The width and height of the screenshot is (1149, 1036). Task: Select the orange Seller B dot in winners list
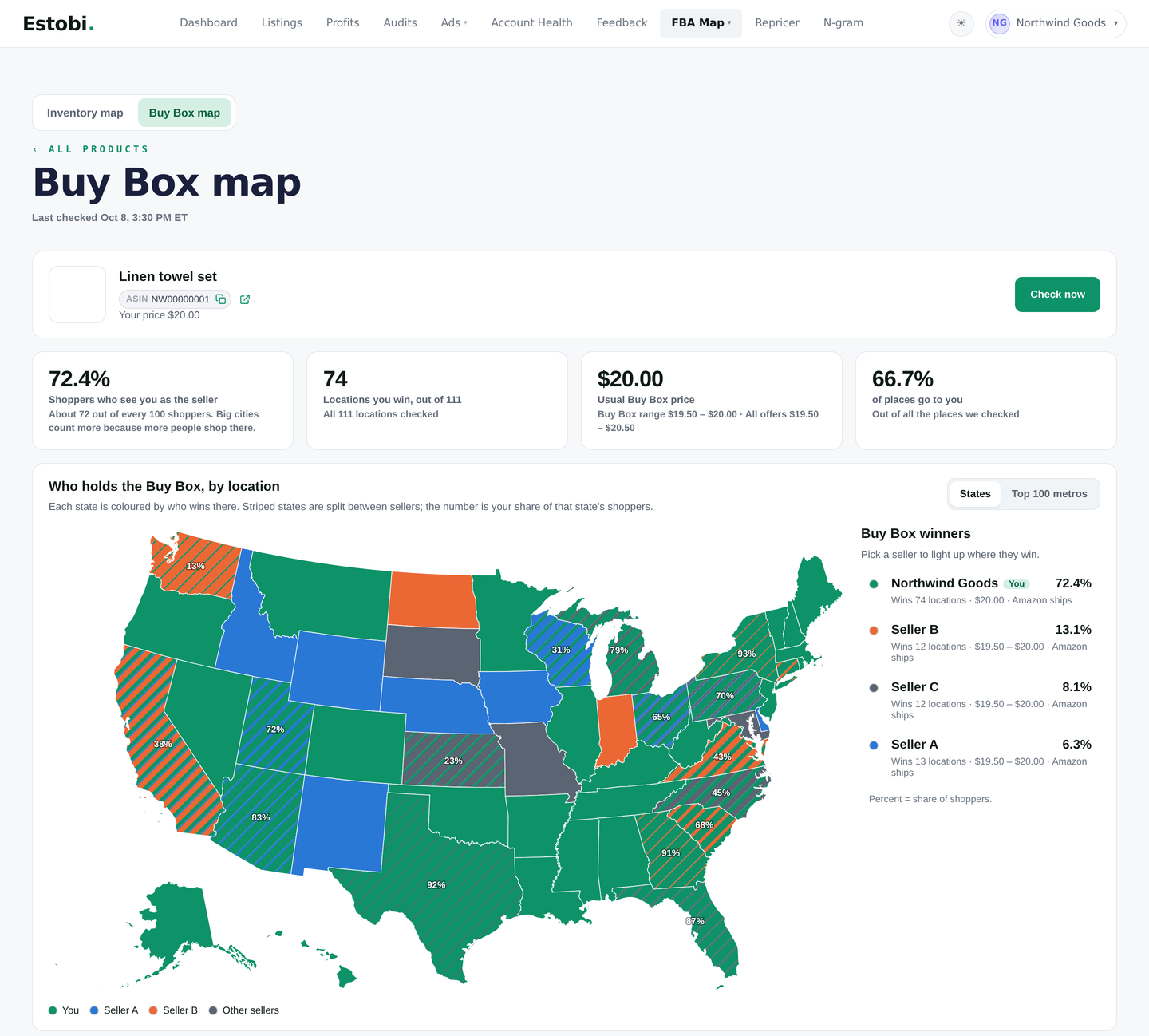coord(874,631)
